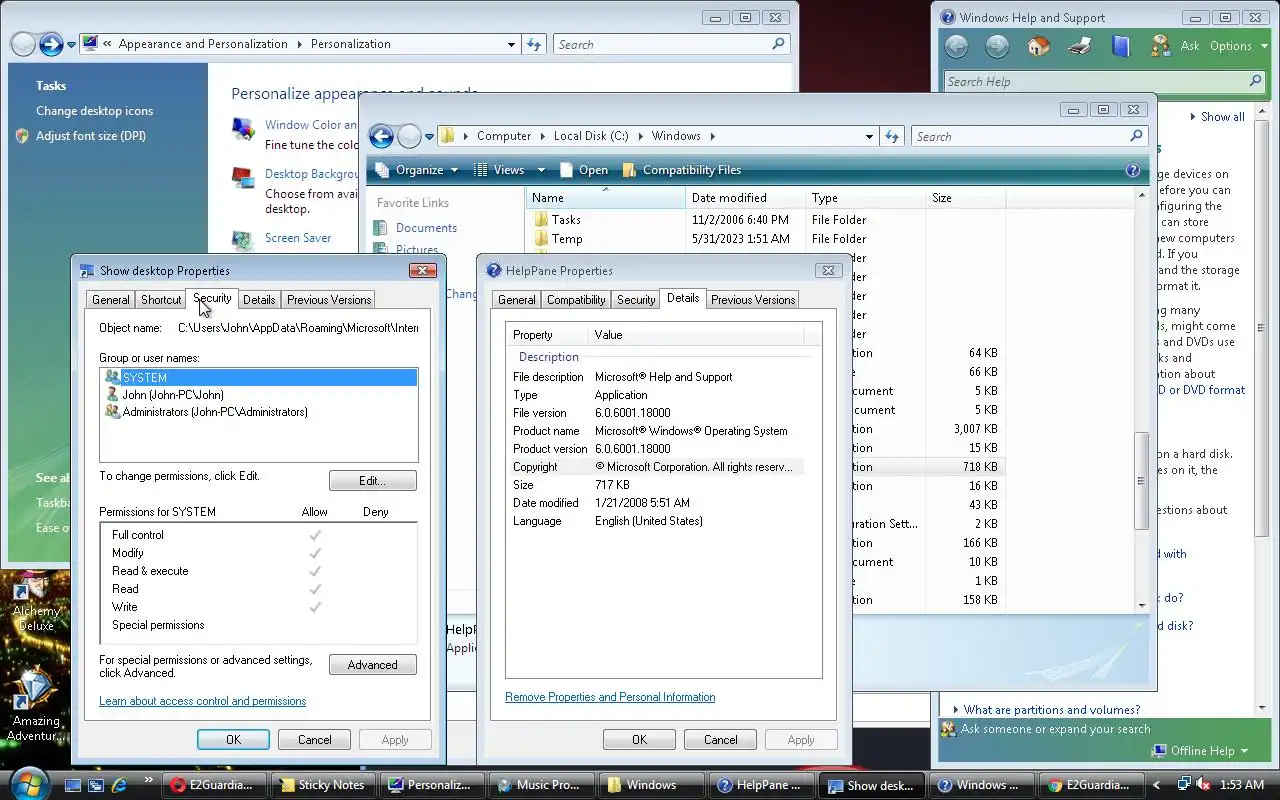1280x800 pixels.
Task: Click the magnifier icon in Search Help box
Action: click(1256, 81)
